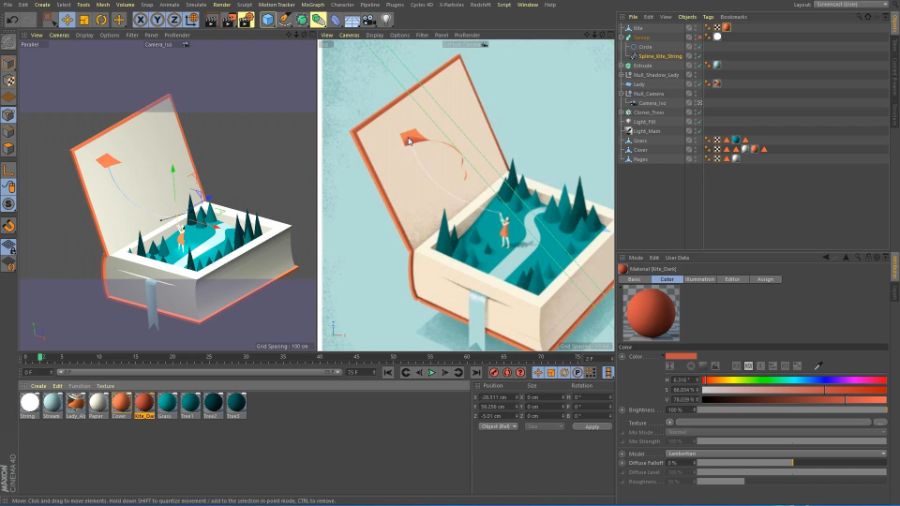Select the Spline_Kite_String object
Viewport: 900px width, 506px height.
pos(660,56)
